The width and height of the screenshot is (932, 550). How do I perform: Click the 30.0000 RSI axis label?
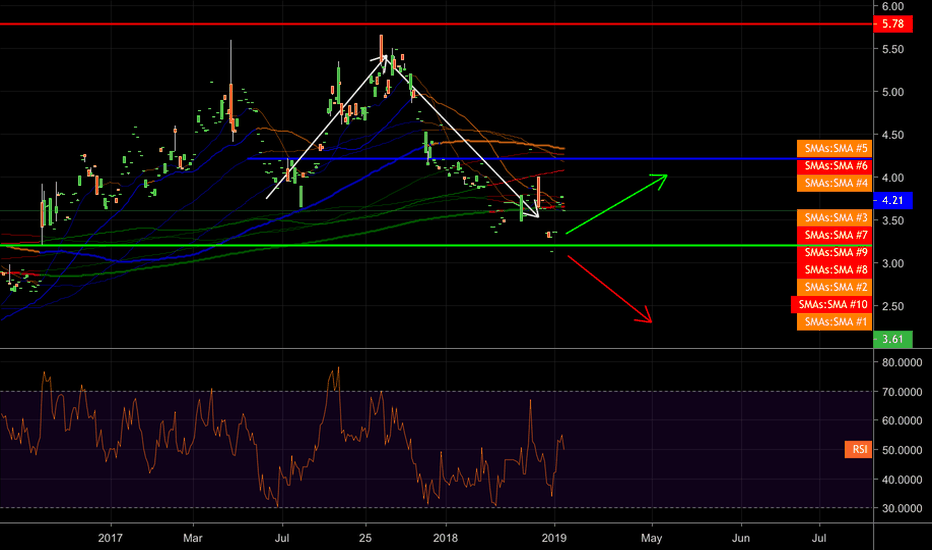pyautogui.click(x=902, y=508)
